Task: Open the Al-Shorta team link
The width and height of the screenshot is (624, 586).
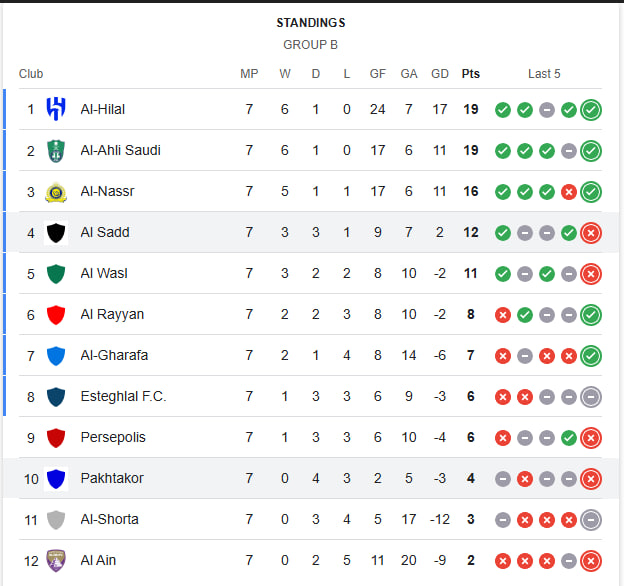Action: point(110,519)
